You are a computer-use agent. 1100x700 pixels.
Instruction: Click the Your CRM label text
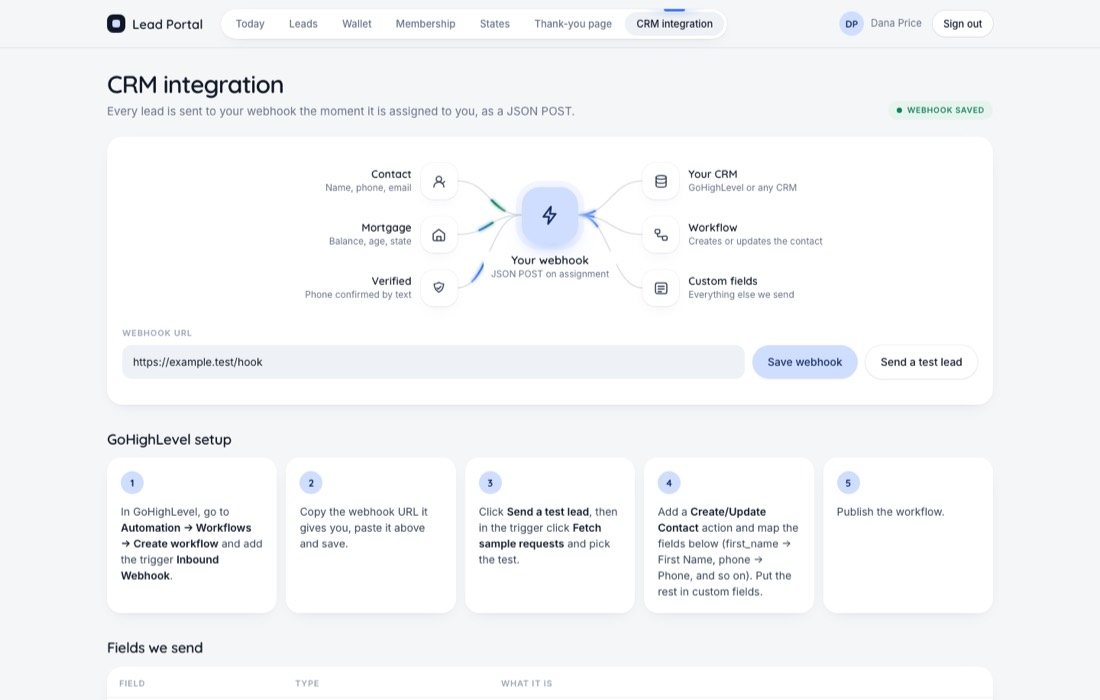pos(713,174)
